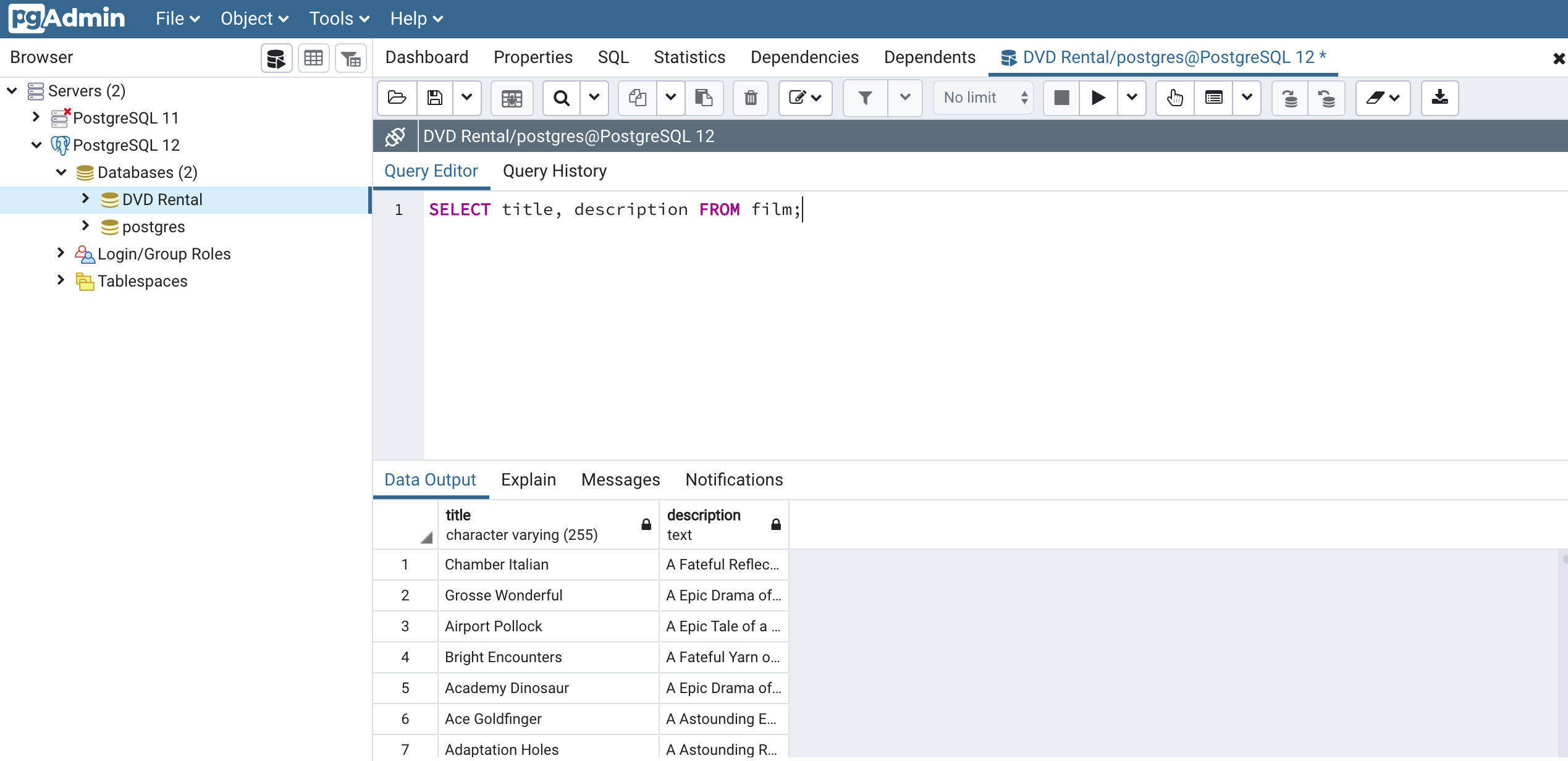
Task: Open the File menu
Action: click(x=178, y=19)
